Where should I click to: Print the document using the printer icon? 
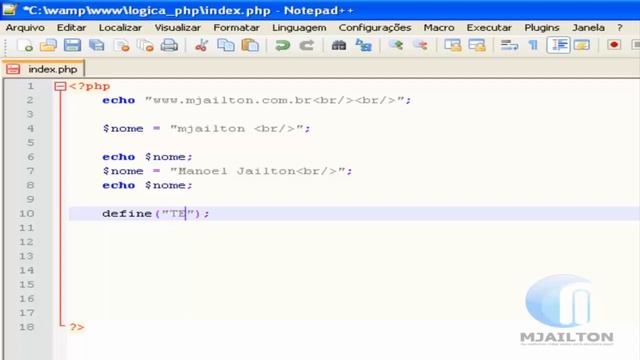[x=169, y=45]
